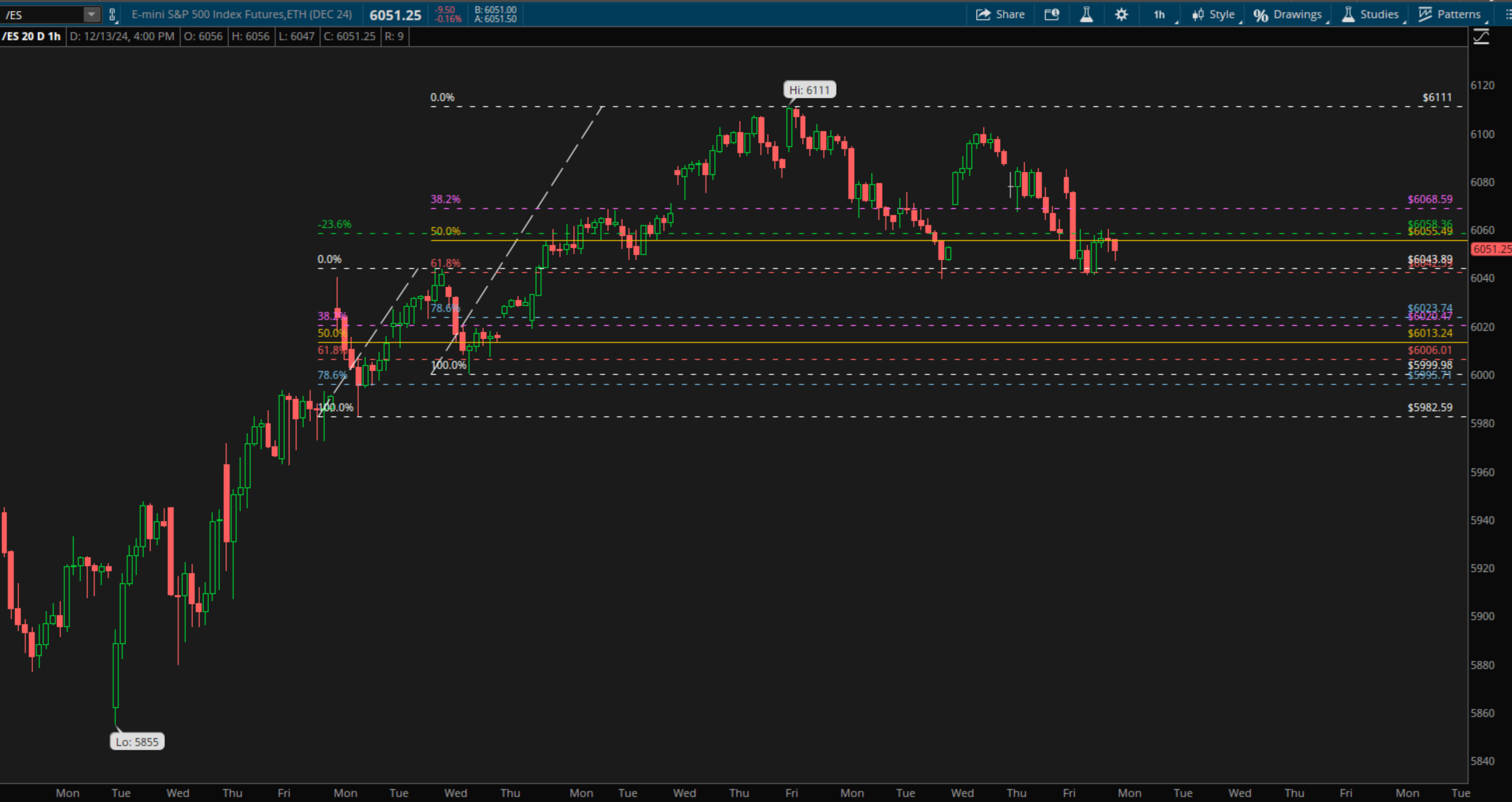
Task: Click the Hi: 6111 price bubble
Action: 810,90
